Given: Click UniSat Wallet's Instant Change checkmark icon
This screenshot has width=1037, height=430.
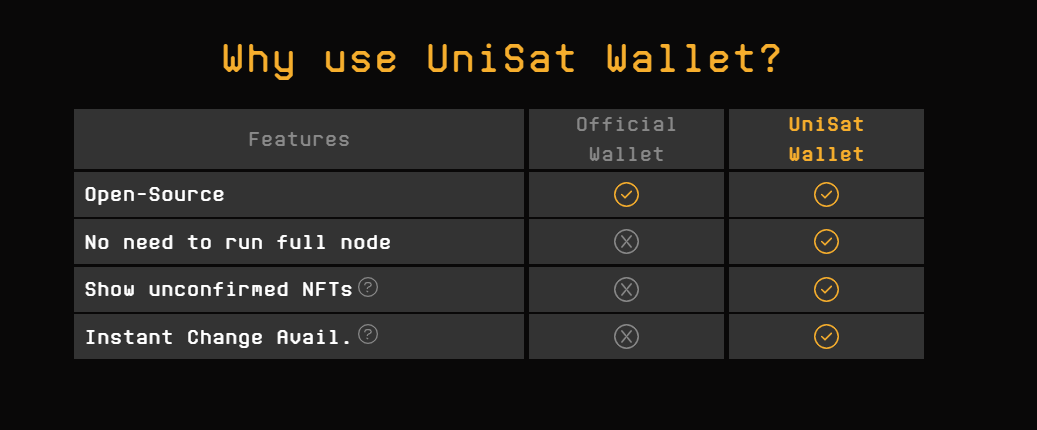Looking at the screenshot, I should point(826,337).
